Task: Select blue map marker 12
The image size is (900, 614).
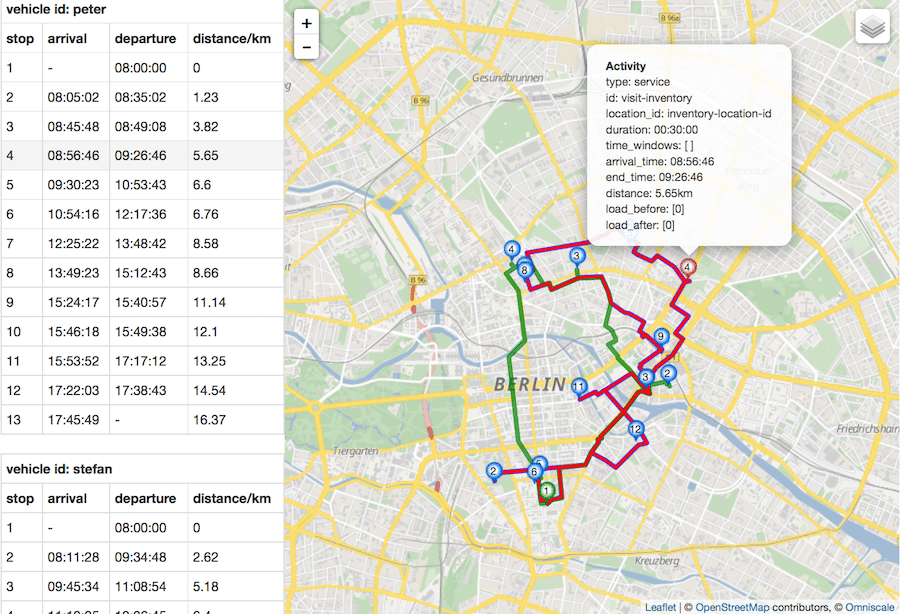Action: pyautogui.click(x=635, y=430)
